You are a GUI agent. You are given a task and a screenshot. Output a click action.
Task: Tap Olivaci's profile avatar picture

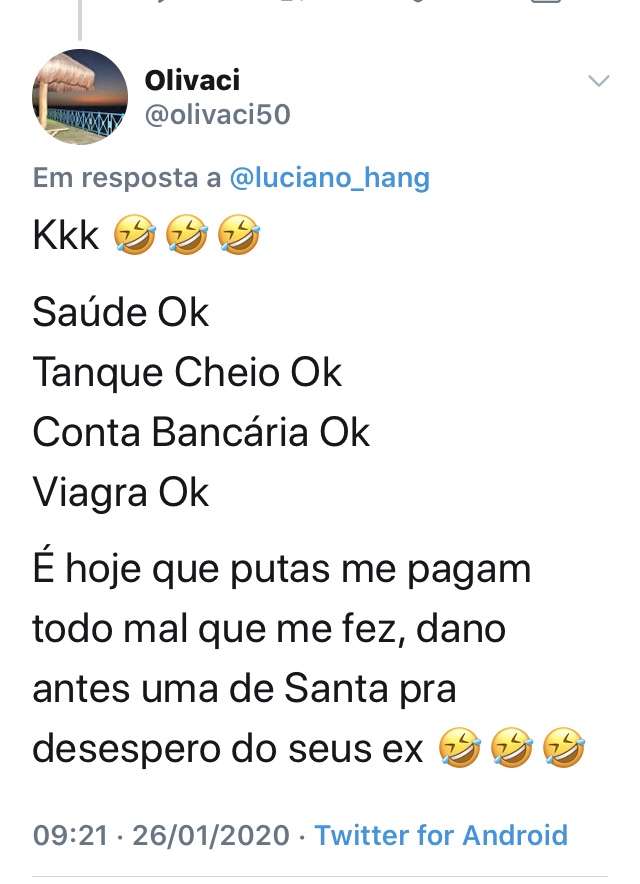(80, 97)
